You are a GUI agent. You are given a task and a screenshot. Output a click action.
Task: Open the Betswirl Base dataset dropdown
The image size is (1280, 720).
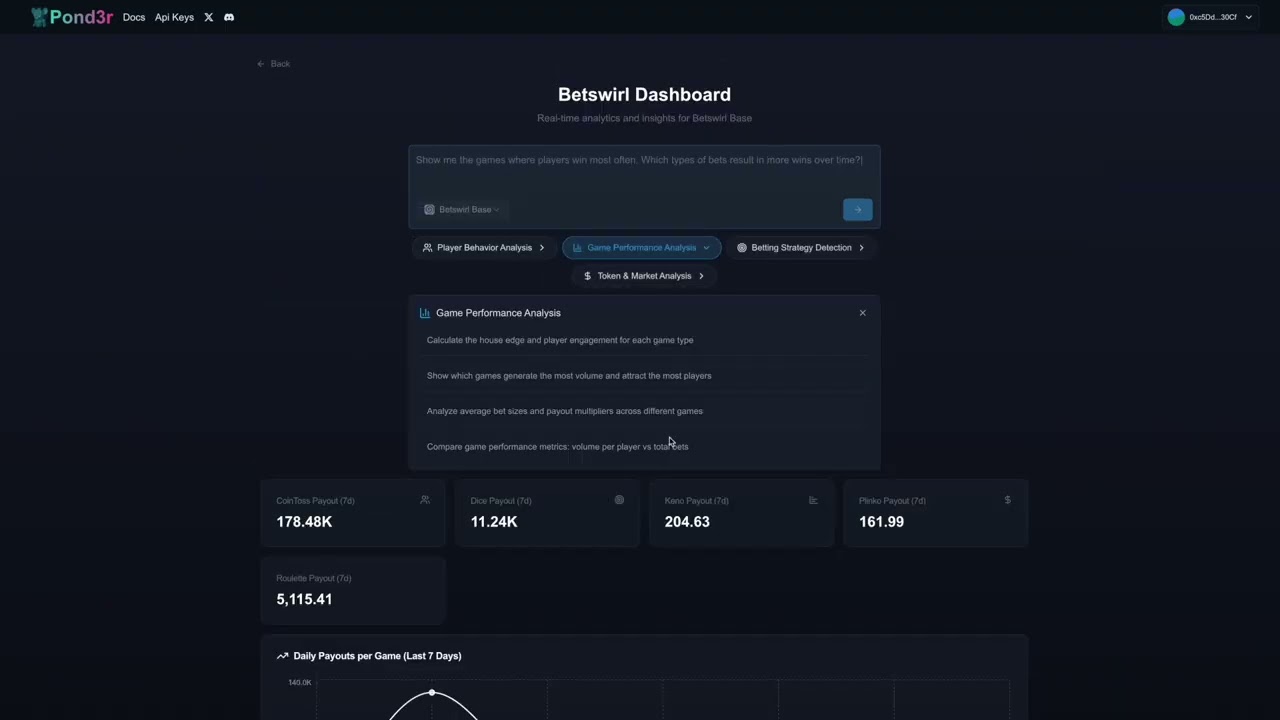461,209
